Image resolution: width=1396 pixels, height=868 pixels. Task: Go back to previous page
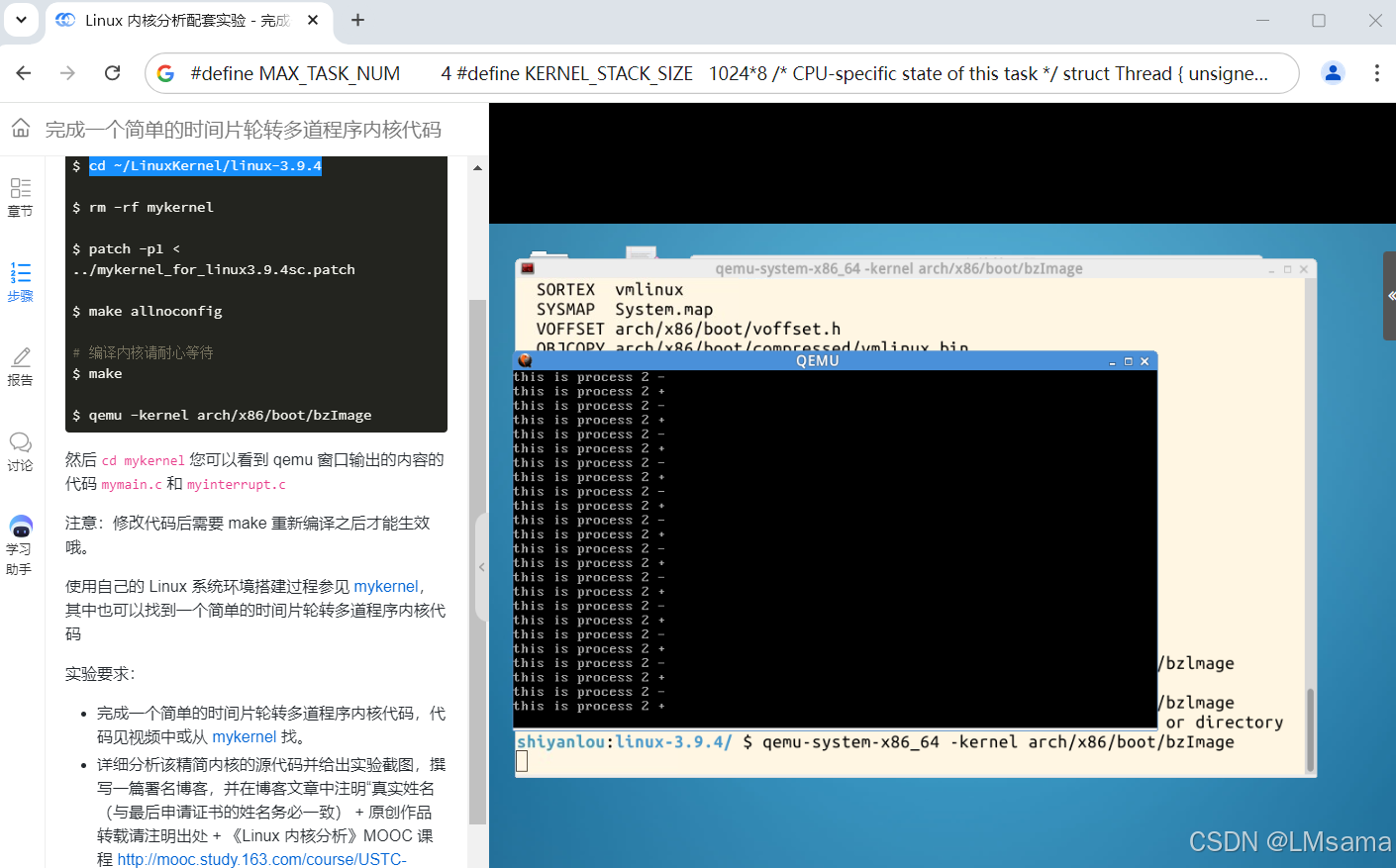pos(24,73)
